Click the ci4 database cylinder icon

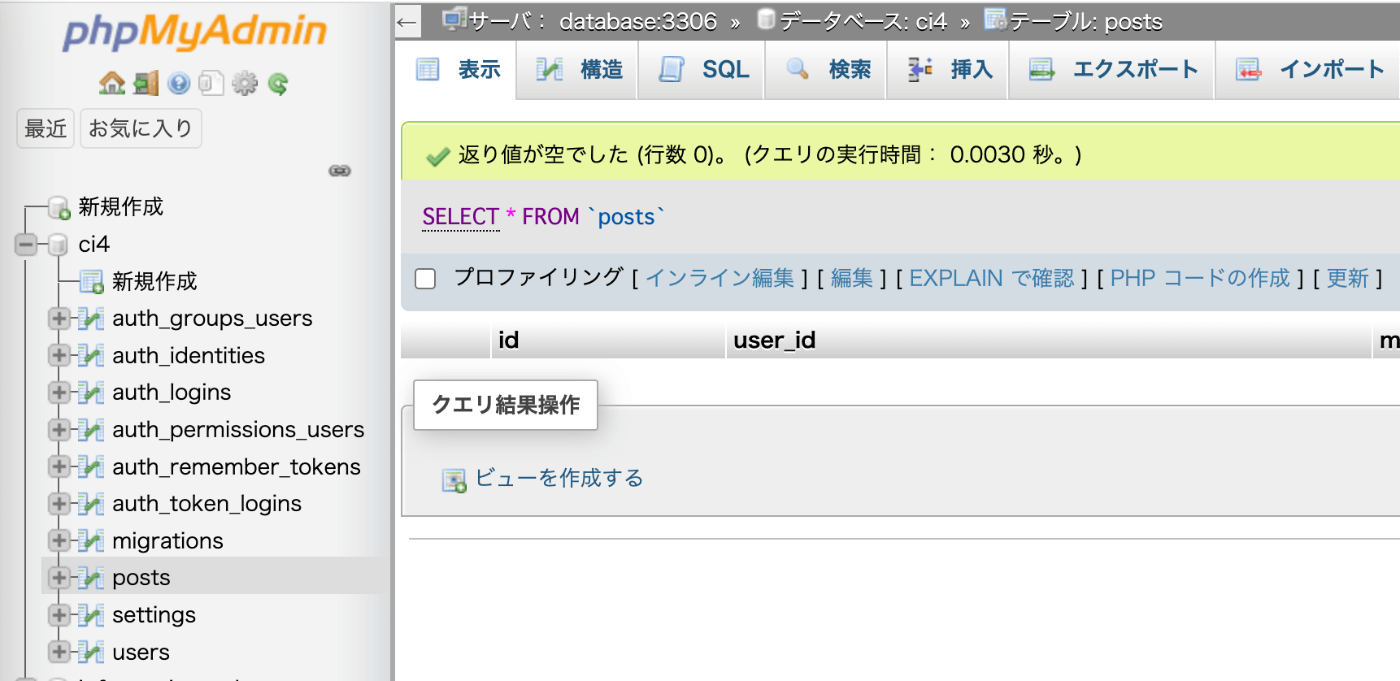(58, 244)
